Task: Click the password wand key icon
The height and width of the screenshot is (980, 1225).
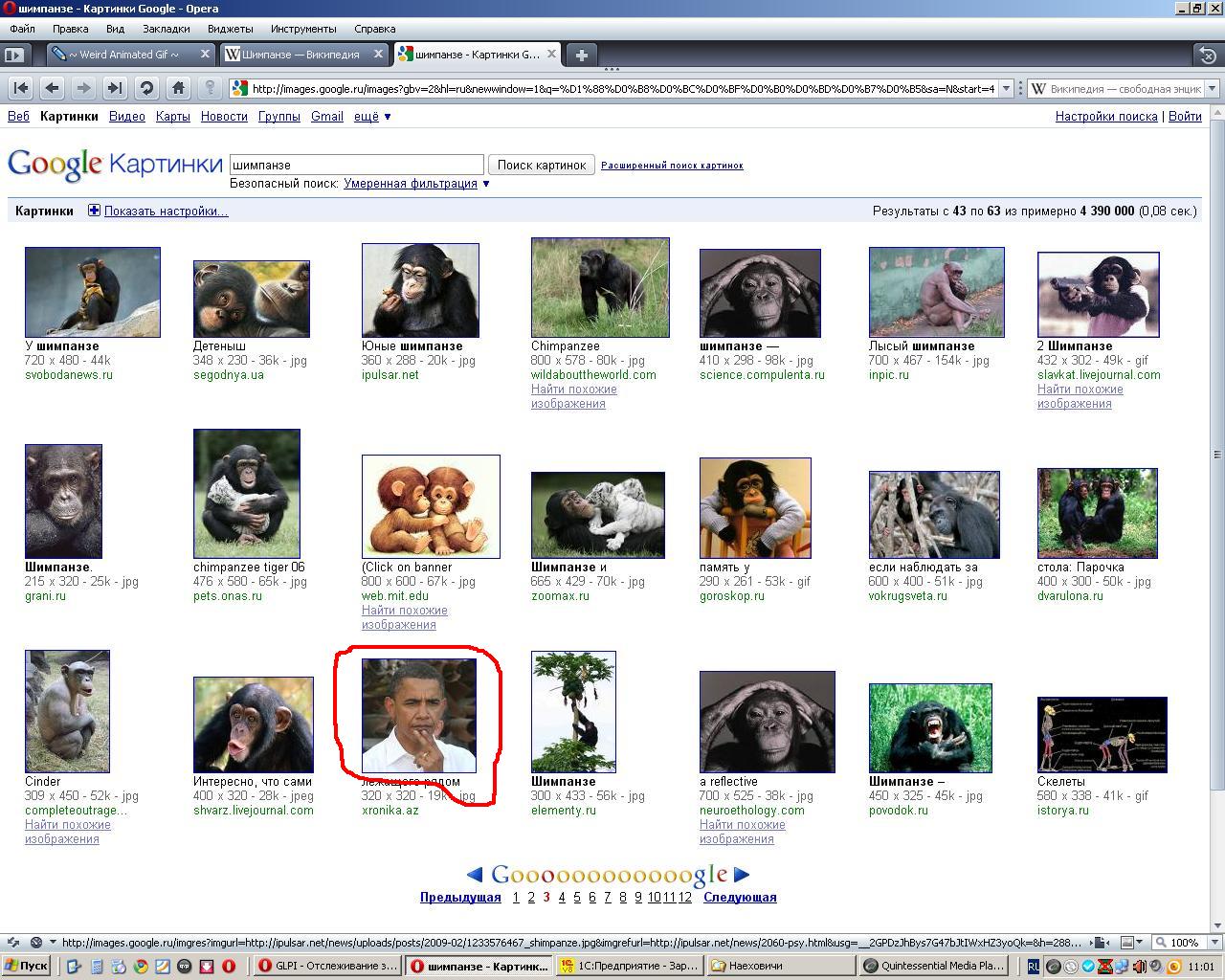Action: coord(210,88)
